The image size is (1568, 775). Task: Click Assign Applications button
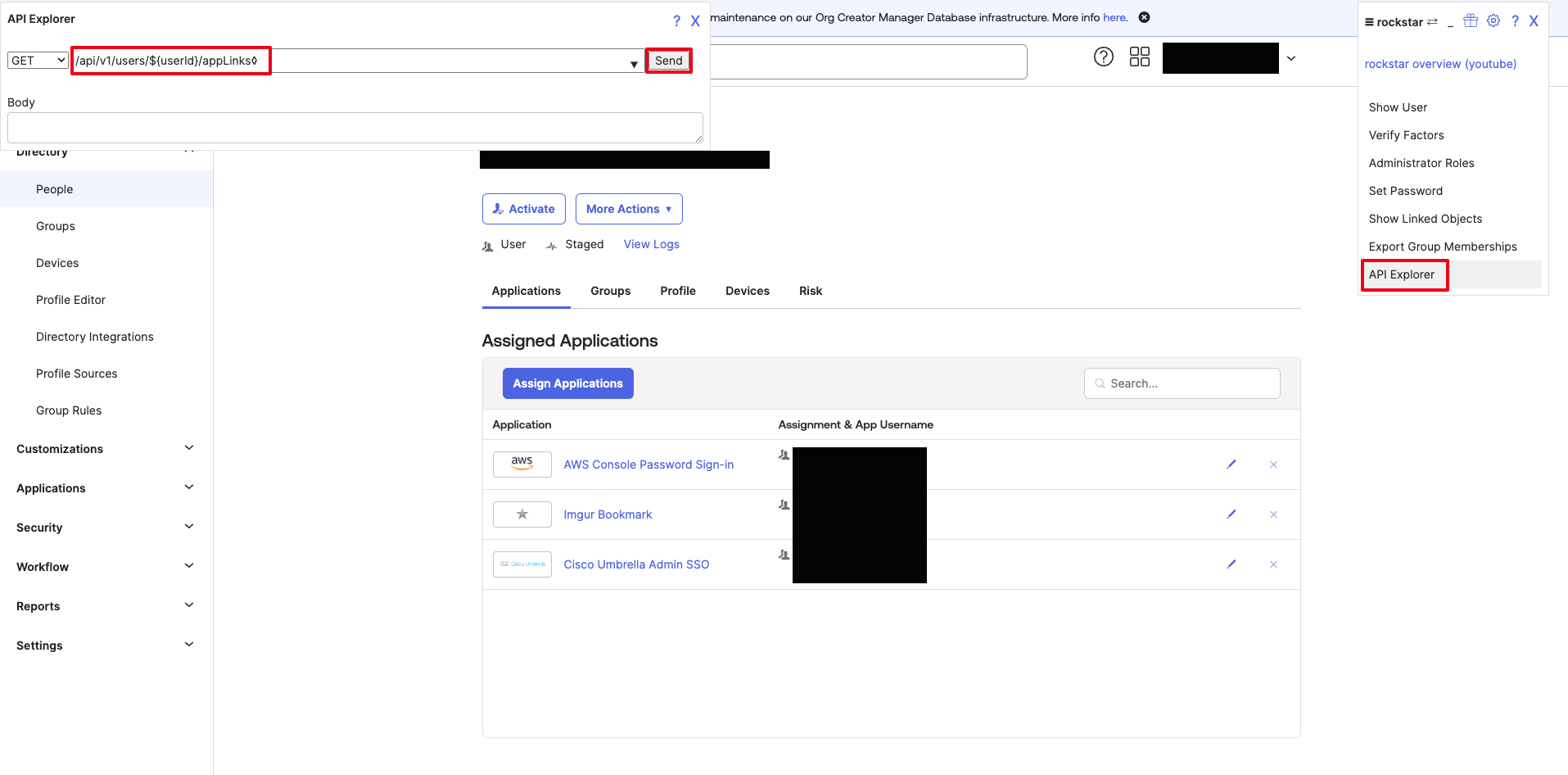point(568,383)
